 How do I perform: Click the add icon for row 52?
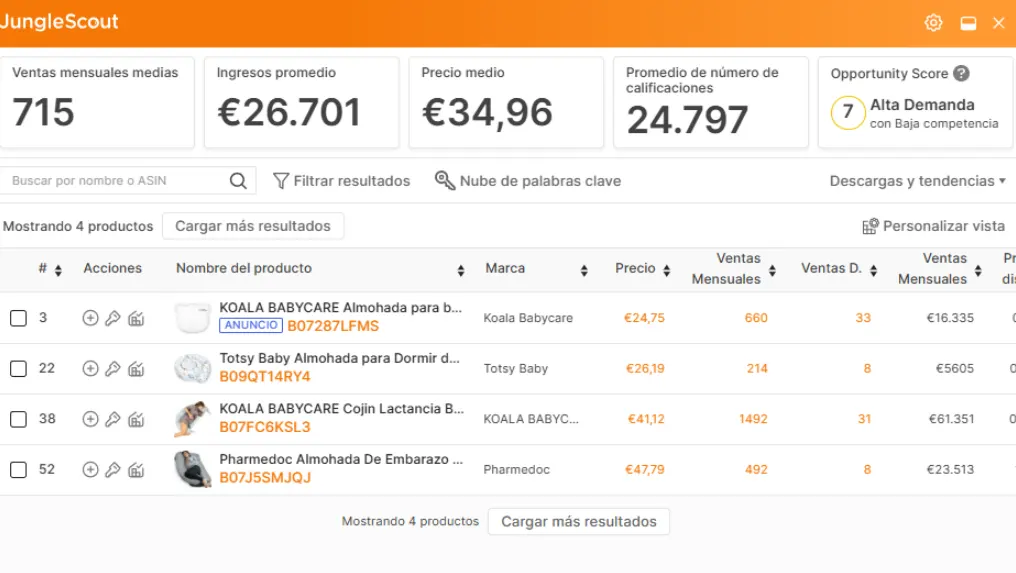coord(90,469)
